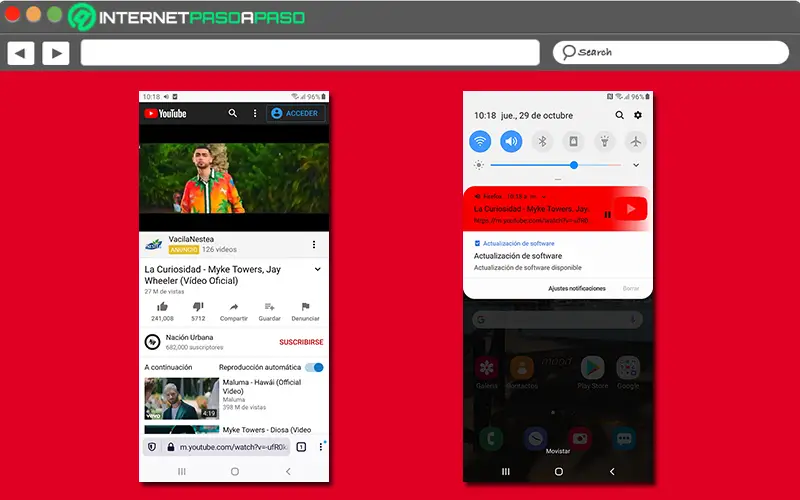800x500 pixels.
Task: Tap right phone home button
Action: point(559,471)
